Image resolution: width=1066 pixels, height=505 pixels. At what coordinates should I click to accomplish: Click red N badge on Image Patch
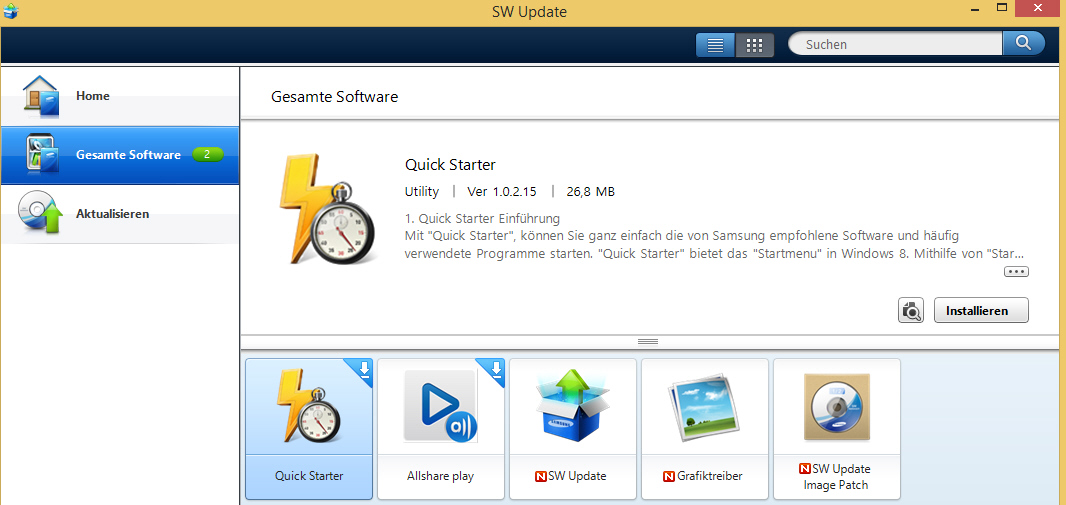805,469
